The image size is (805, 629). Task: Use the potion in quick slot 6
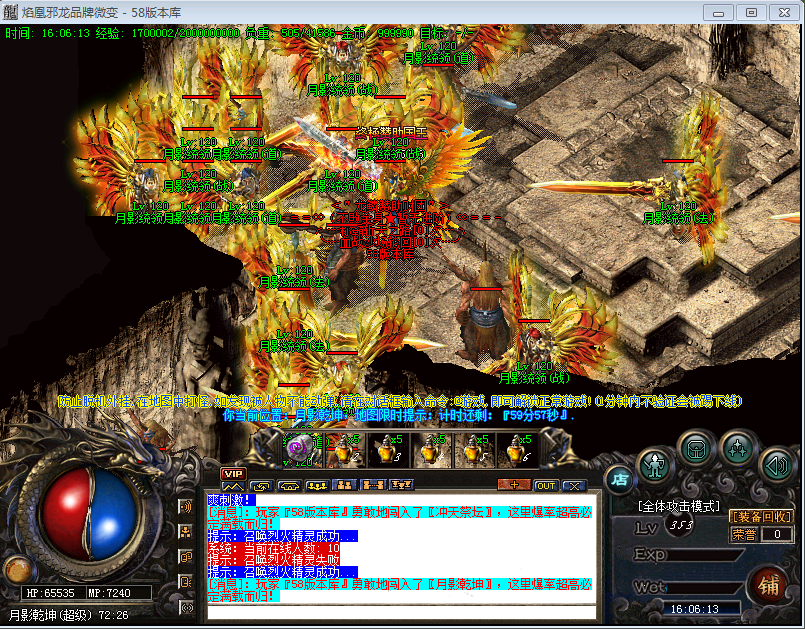[x=518, y=450]
